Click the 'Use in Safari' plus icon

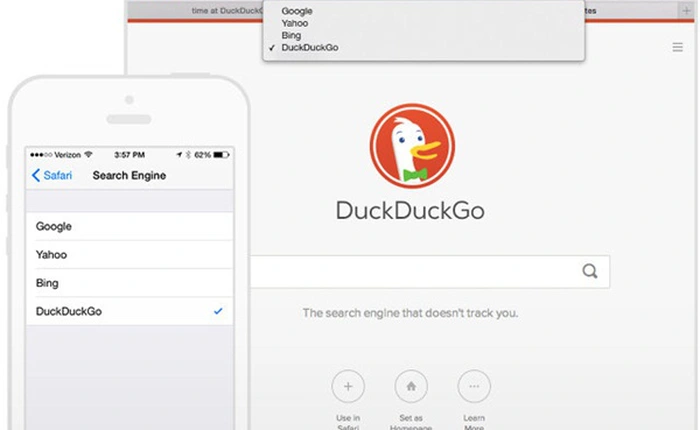pyautogui.click(x=348, y=386)
